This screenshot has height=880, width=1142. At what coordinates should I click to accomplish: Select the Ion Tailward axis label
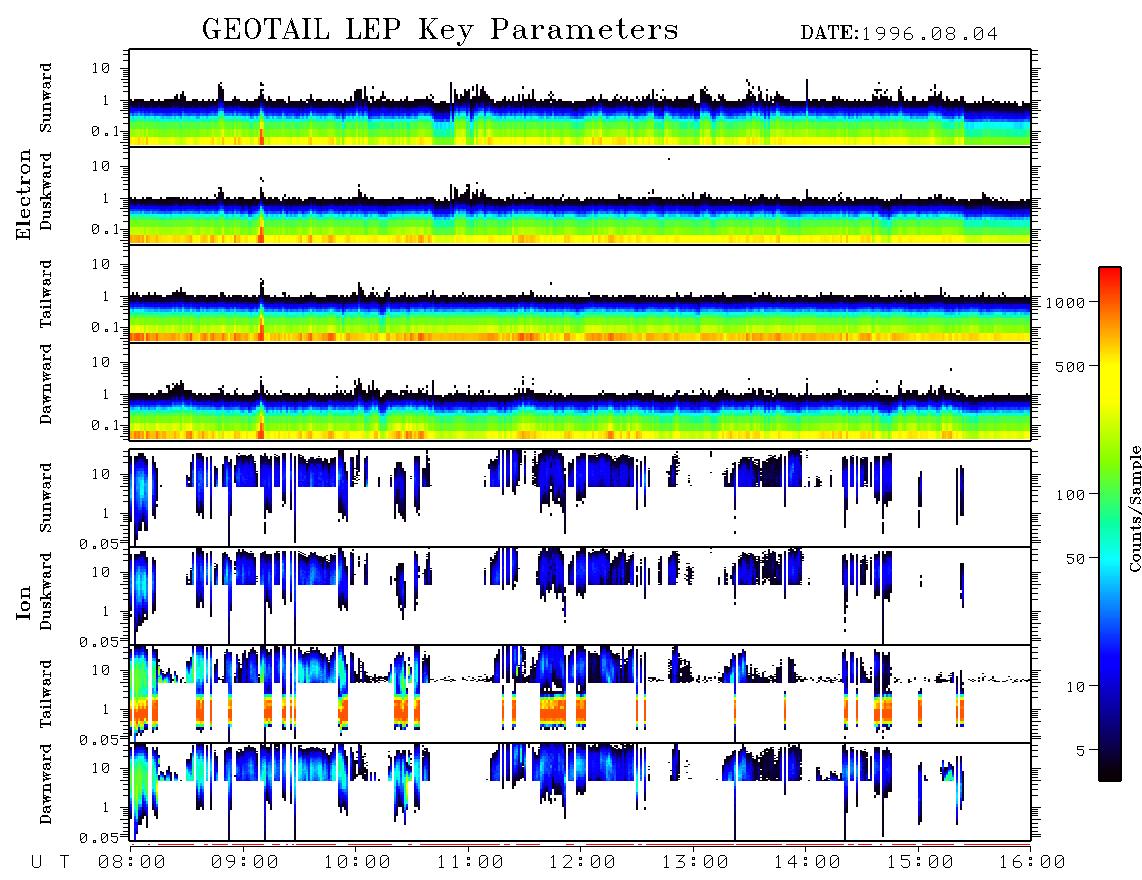click(x=46, y=694)
